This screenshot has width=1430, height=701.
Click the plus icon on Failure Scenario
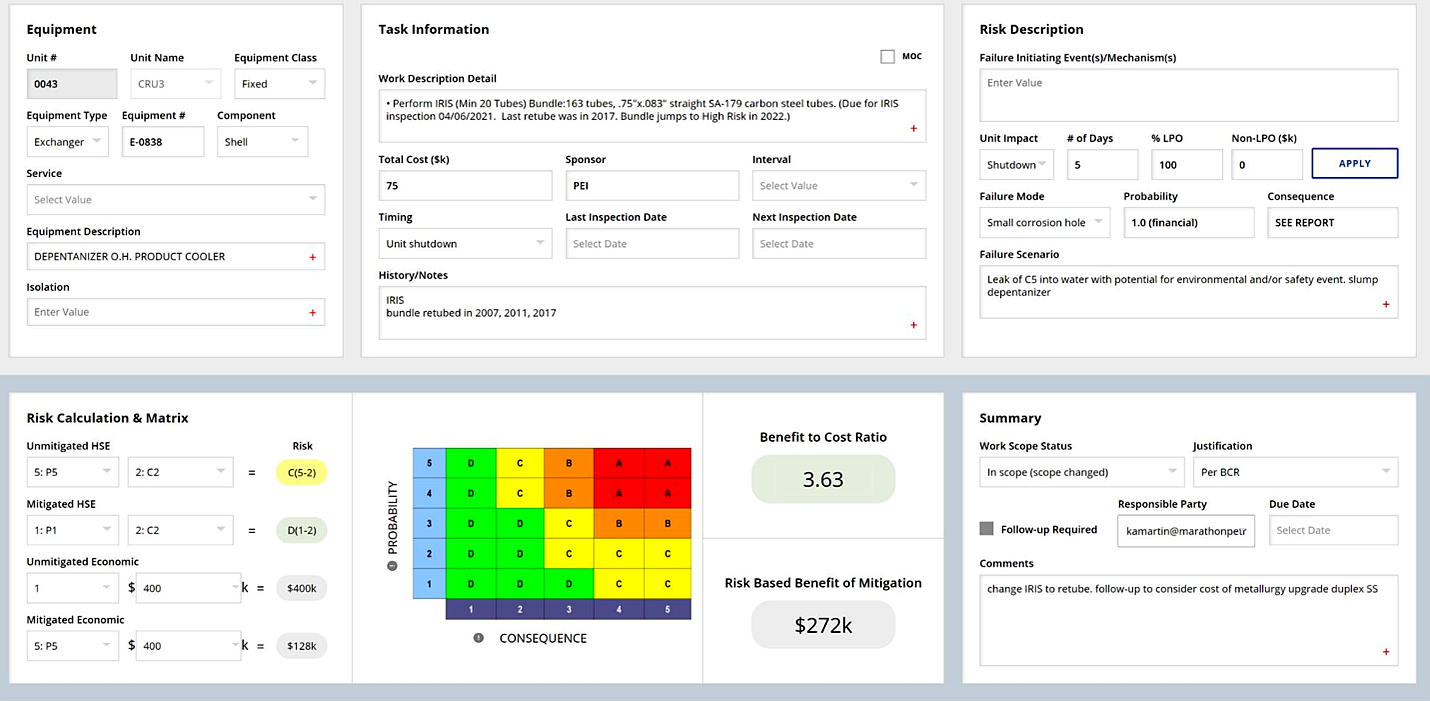click(1385, 304)
